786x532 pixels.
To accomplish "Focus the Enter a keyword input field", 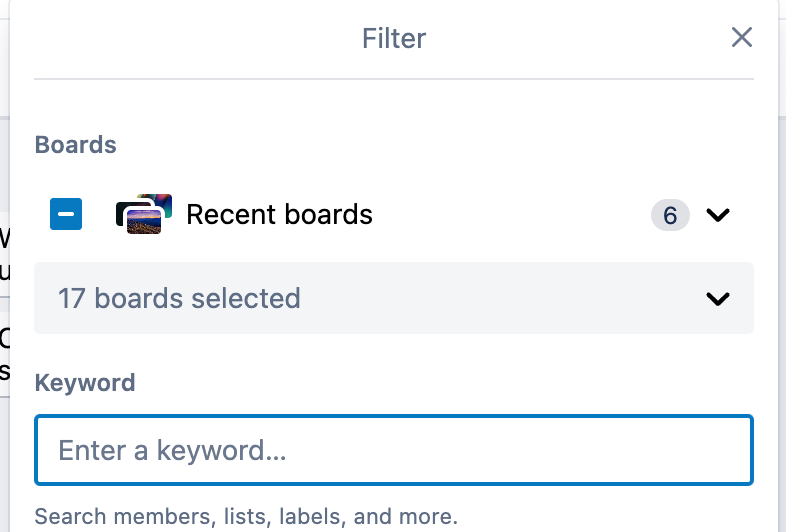I will pos(394,450).
